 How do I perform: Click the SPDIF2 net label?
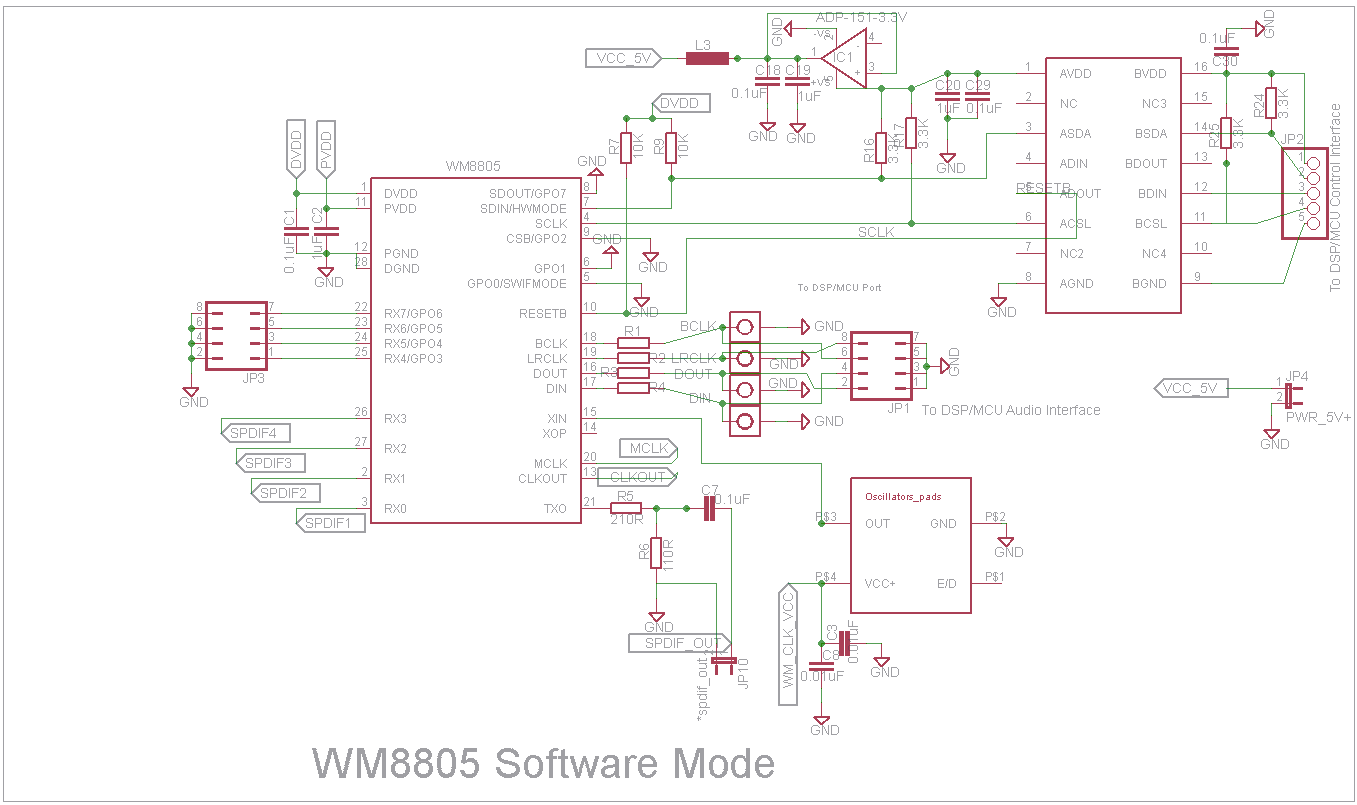(285, 492)
